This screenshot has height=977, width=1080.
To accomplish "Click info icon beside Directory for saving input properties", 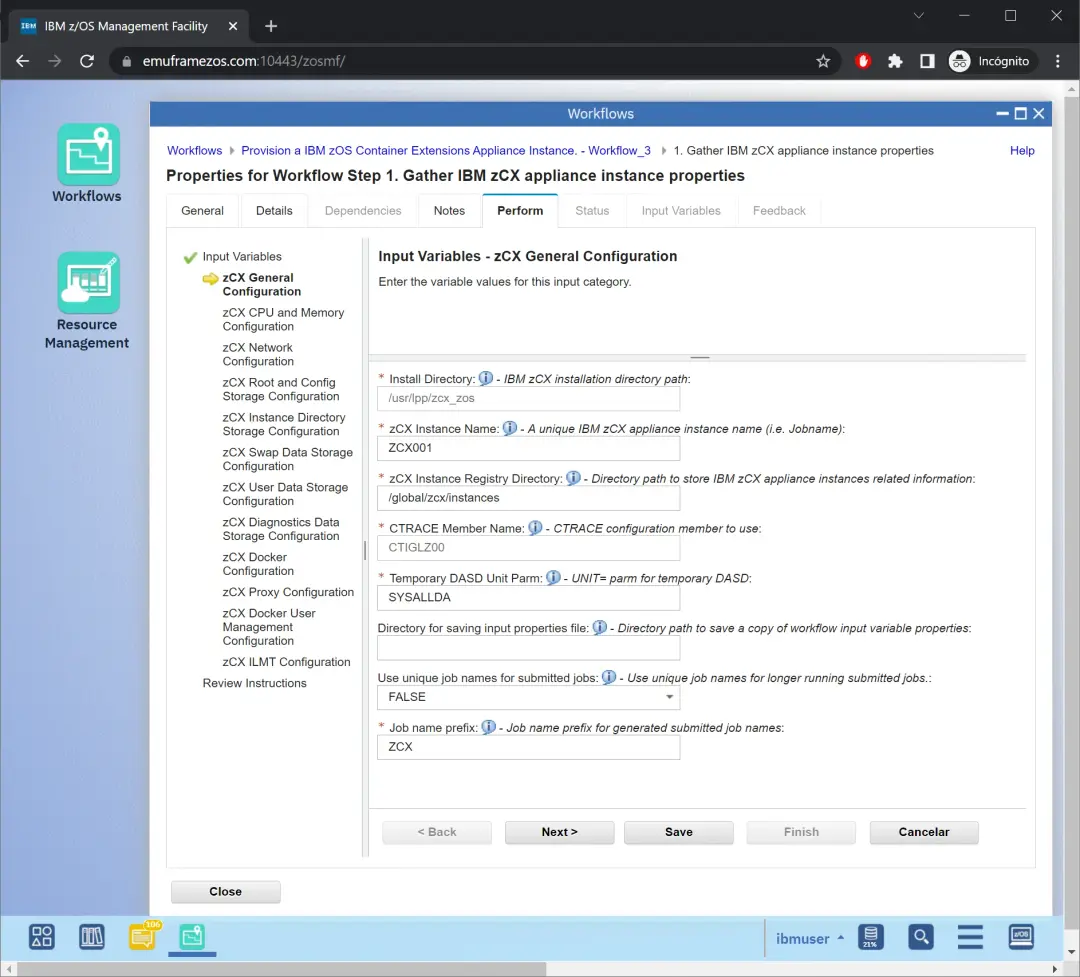I will click(x=600, y=627).
